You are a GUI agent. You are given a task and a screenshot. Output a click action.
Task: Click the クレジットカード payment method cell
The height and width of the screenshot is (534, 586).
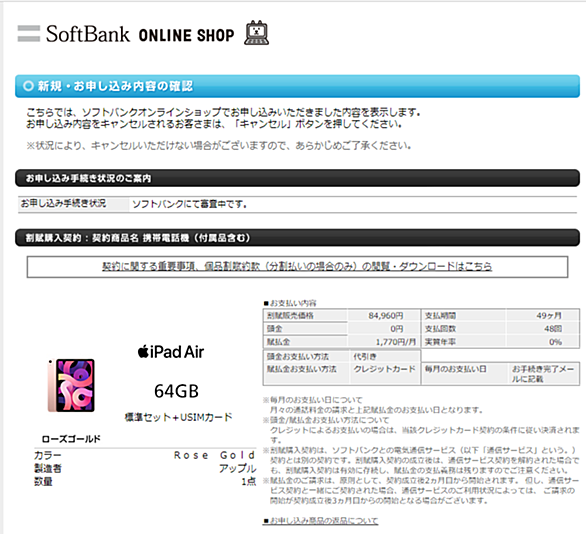click(x=385, y=369)
